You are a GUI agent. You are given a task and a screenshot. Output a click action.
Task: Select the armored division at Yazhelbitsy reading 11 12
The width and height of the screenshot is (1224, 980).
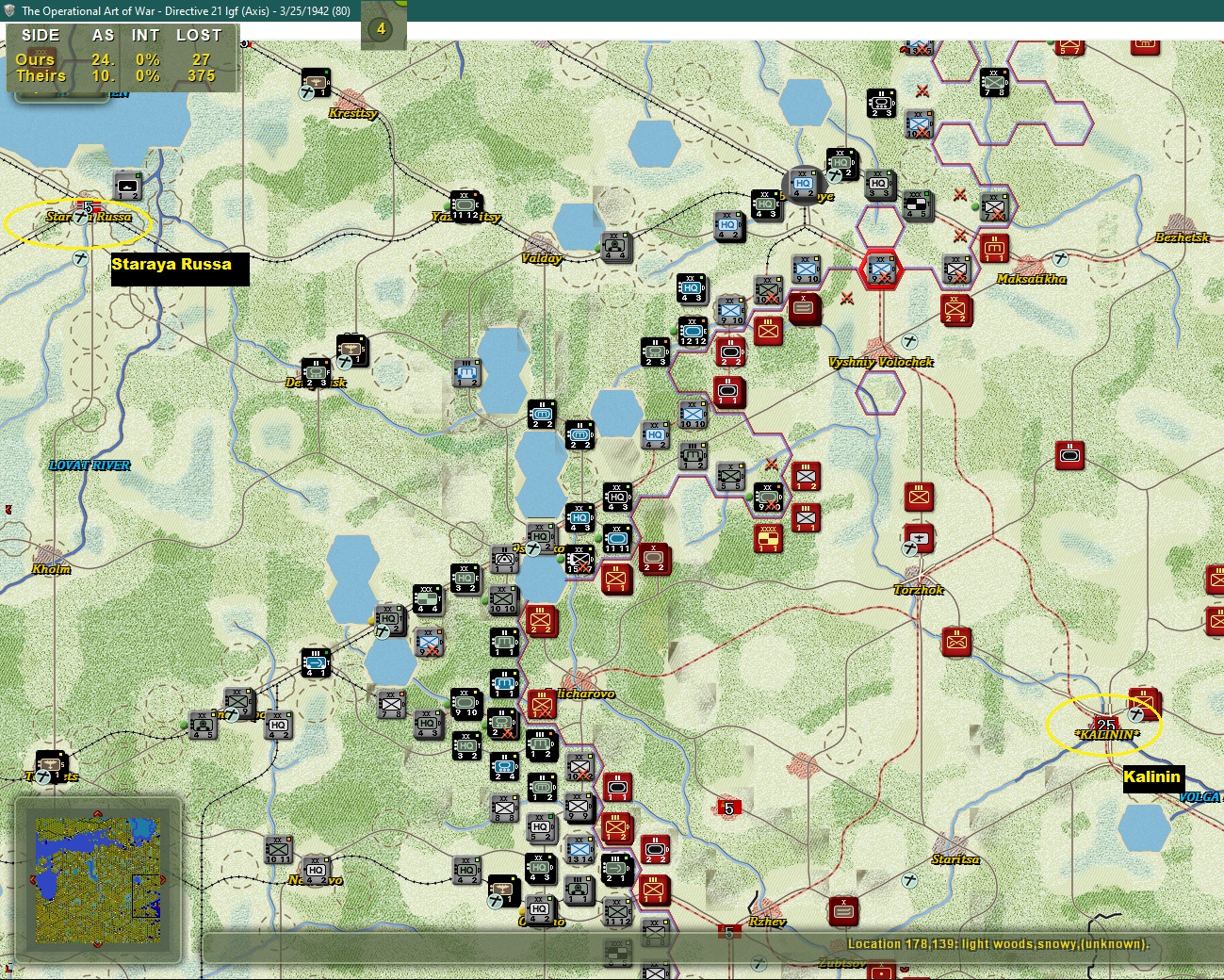tap(465, 206)
